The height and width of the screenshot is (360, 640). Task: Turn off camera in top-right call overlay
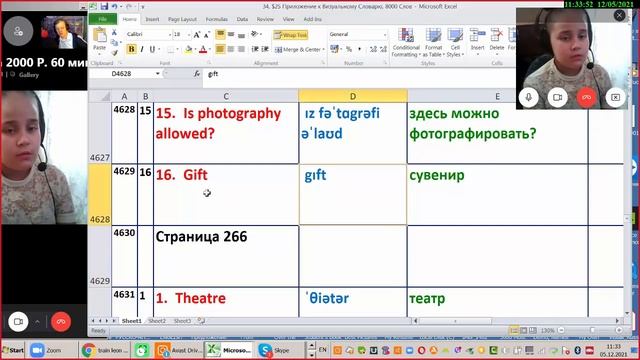pyautogui.click(x=558, y=98)
